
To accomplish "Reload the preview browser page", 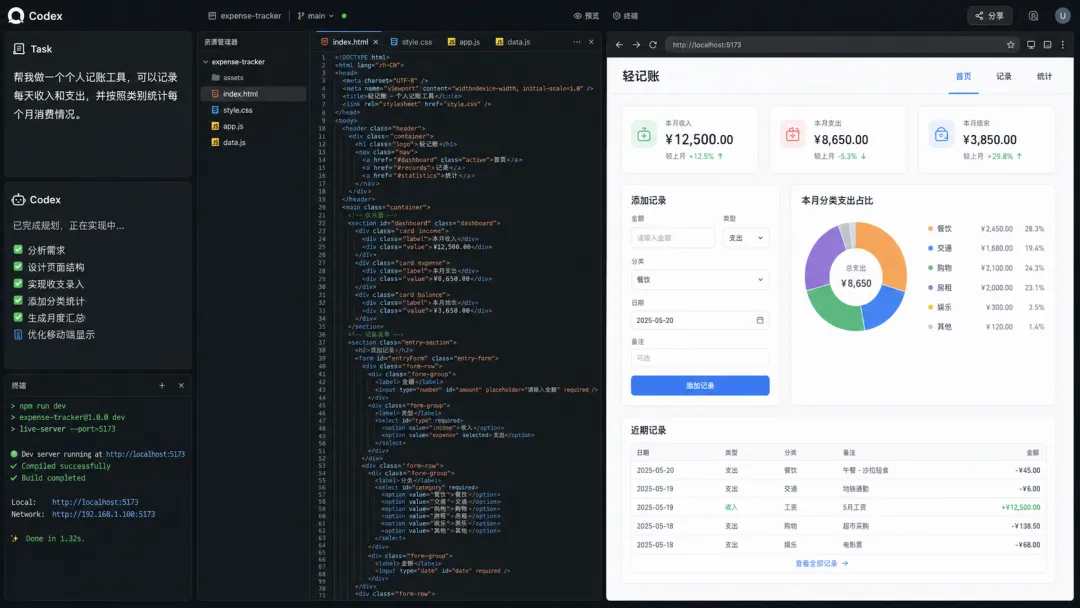I will tap(653, 45).
